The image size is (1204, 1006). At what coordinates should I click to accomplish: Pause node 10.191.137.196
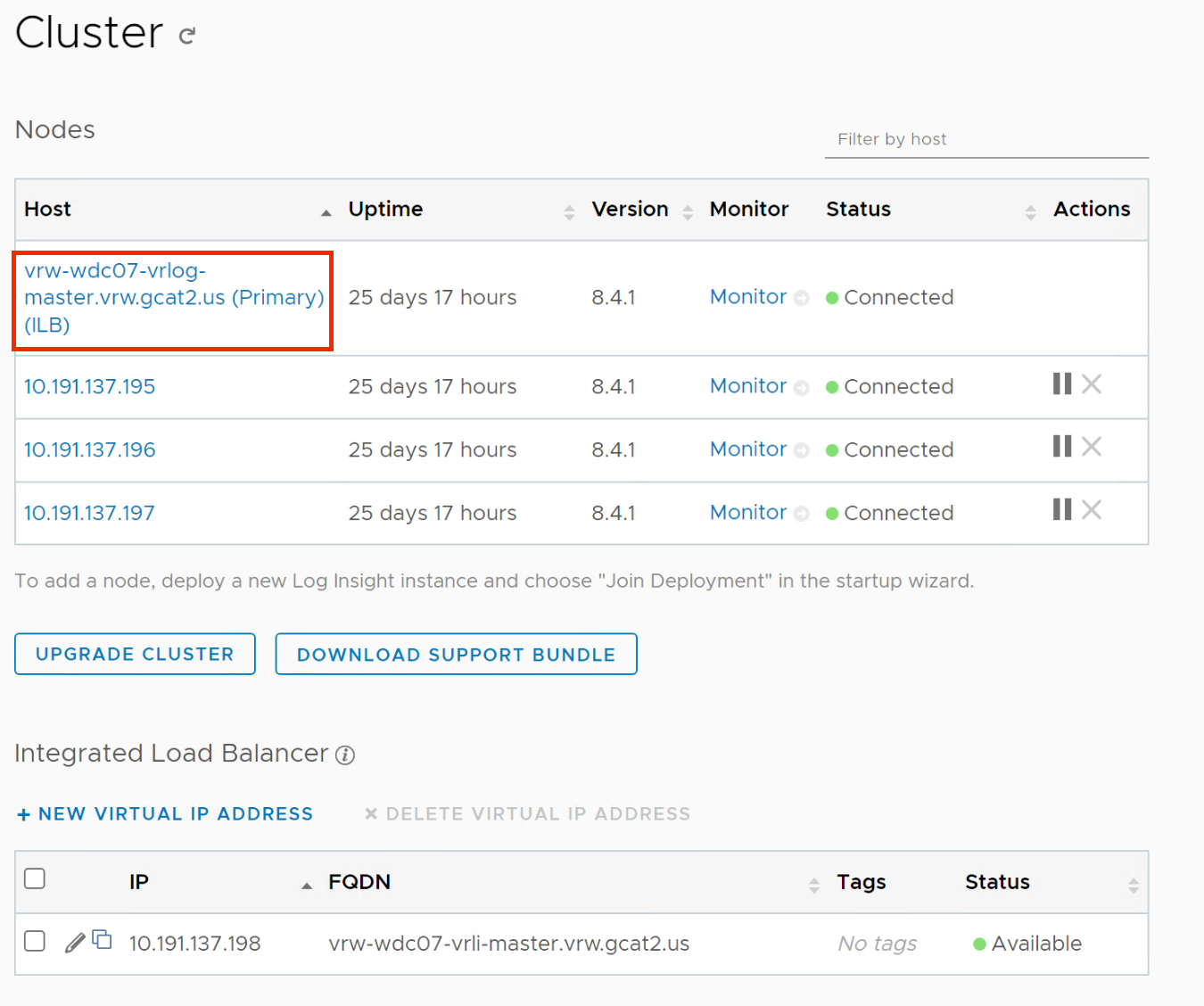[x=1061, y=447]
